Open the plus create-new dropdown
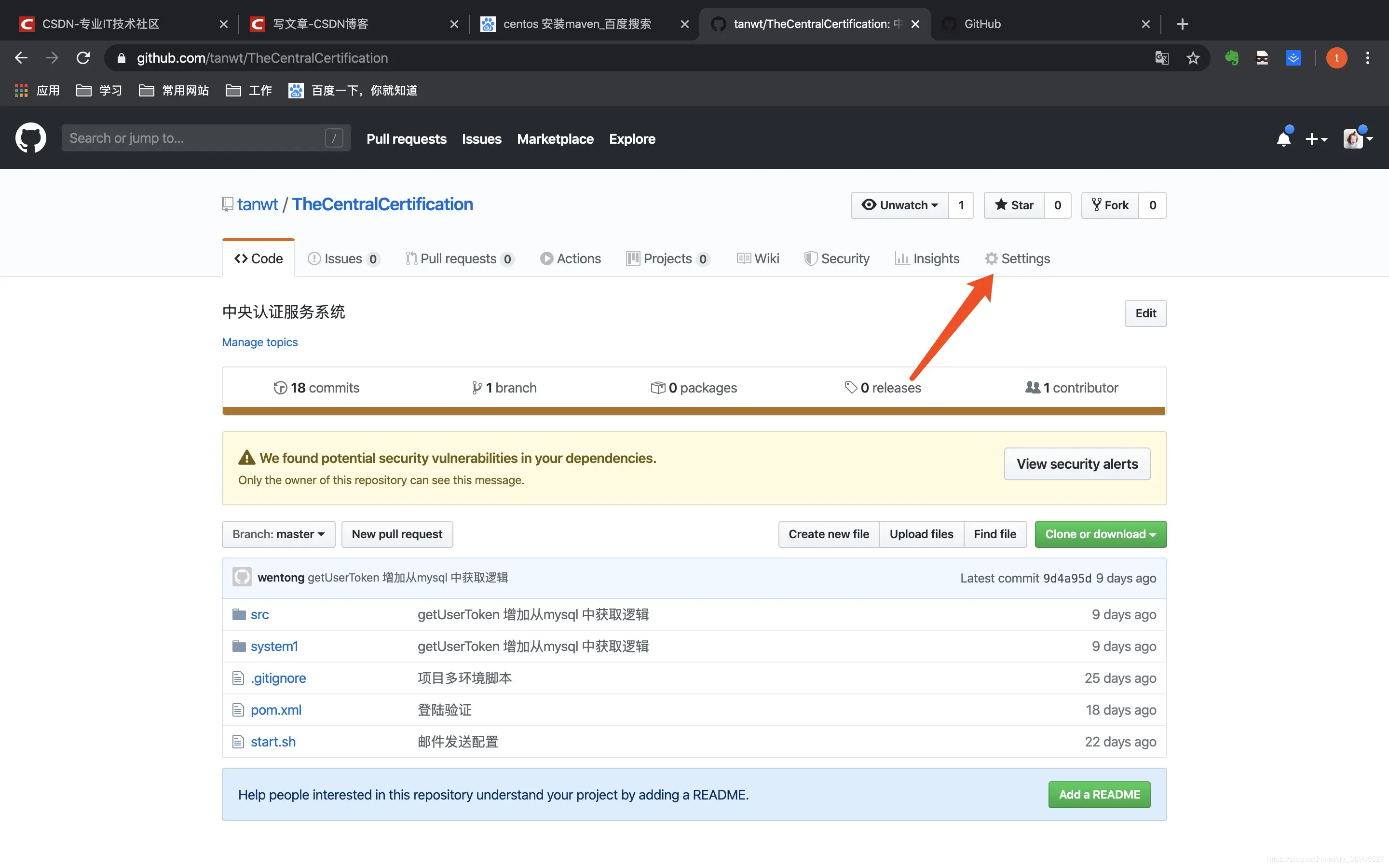Viewport: 1389px width, 868px height. coord(1316,139)
